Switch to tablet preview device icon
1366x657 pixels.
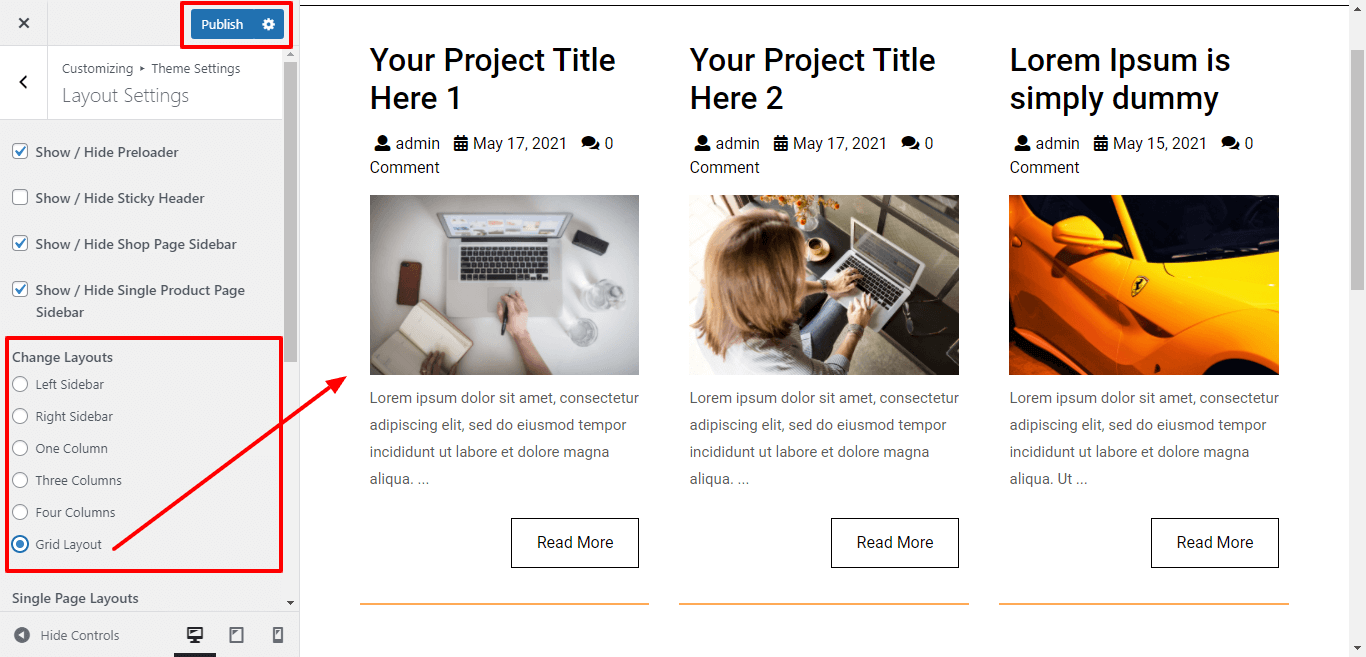236,635
